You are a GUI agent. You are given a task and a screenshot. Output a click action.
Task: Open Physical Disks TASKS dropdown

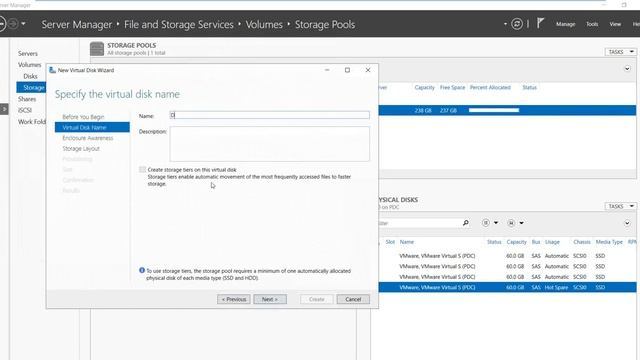tap(621, 206)
